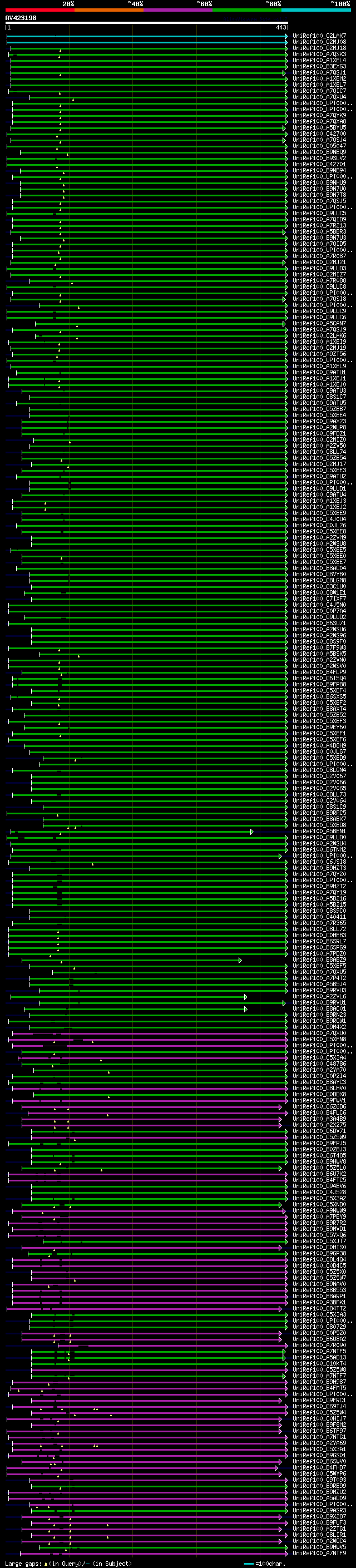Click the green ~80% identity legend bar
The image size is (356, 1568).
click(247, 10)
